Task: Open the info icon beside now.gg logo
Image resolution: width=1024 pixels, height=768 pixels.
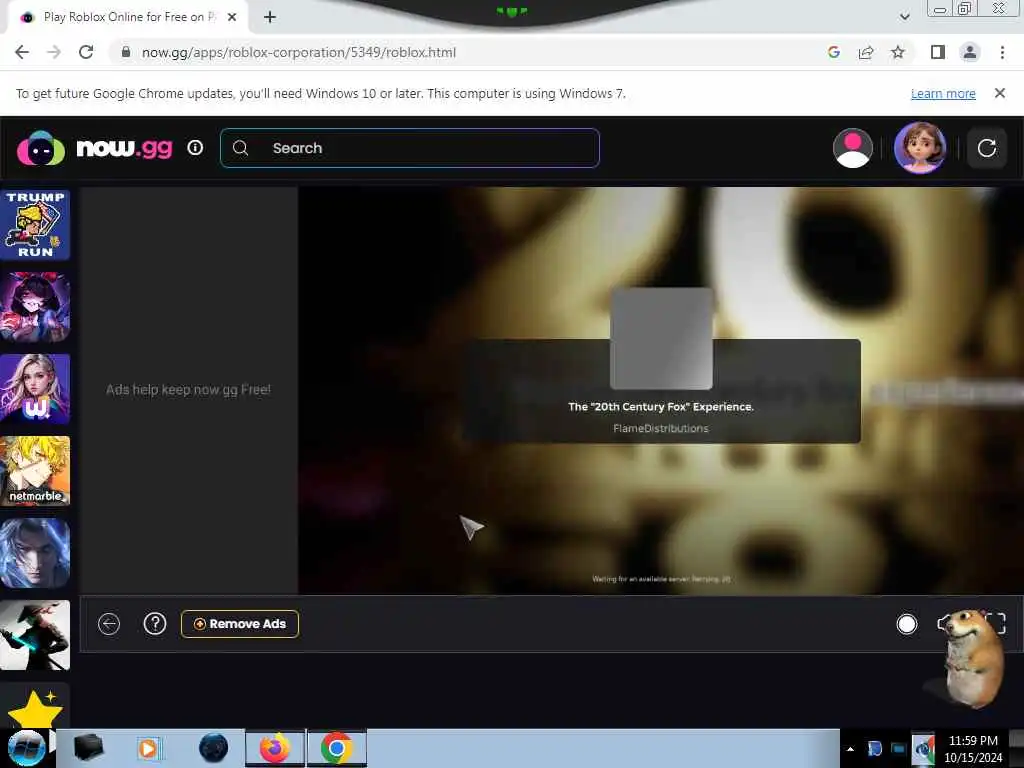Action: pos(195,148)
